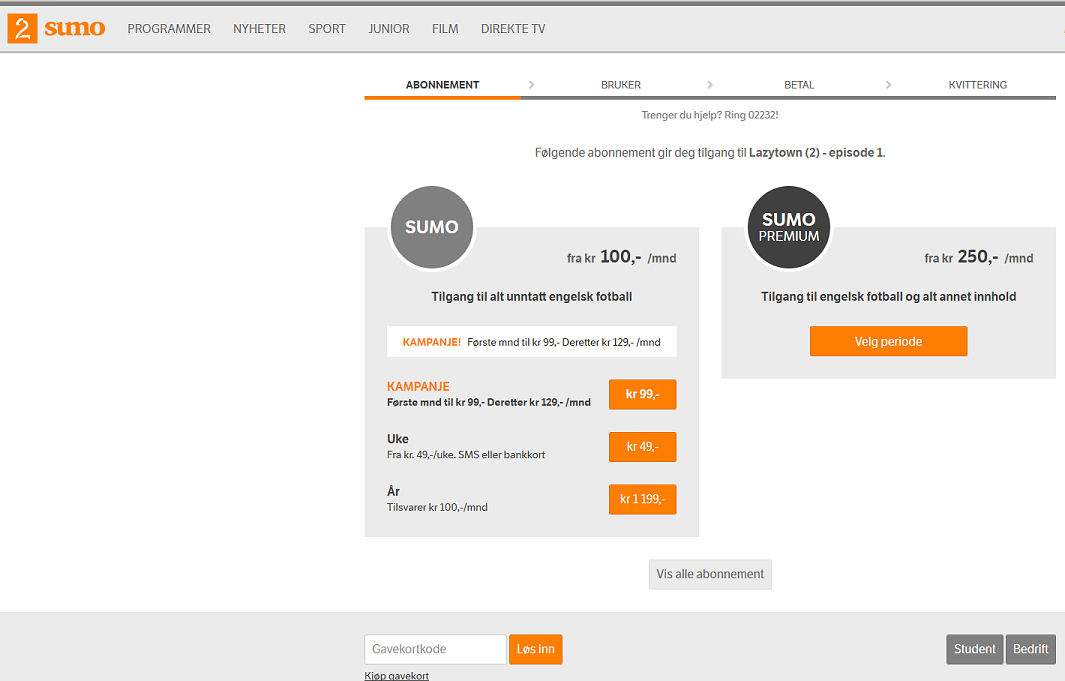This screenshot has height=681, width=1065.
Task: Choose the yearly kr 1 199,- button
Action: 643,499
